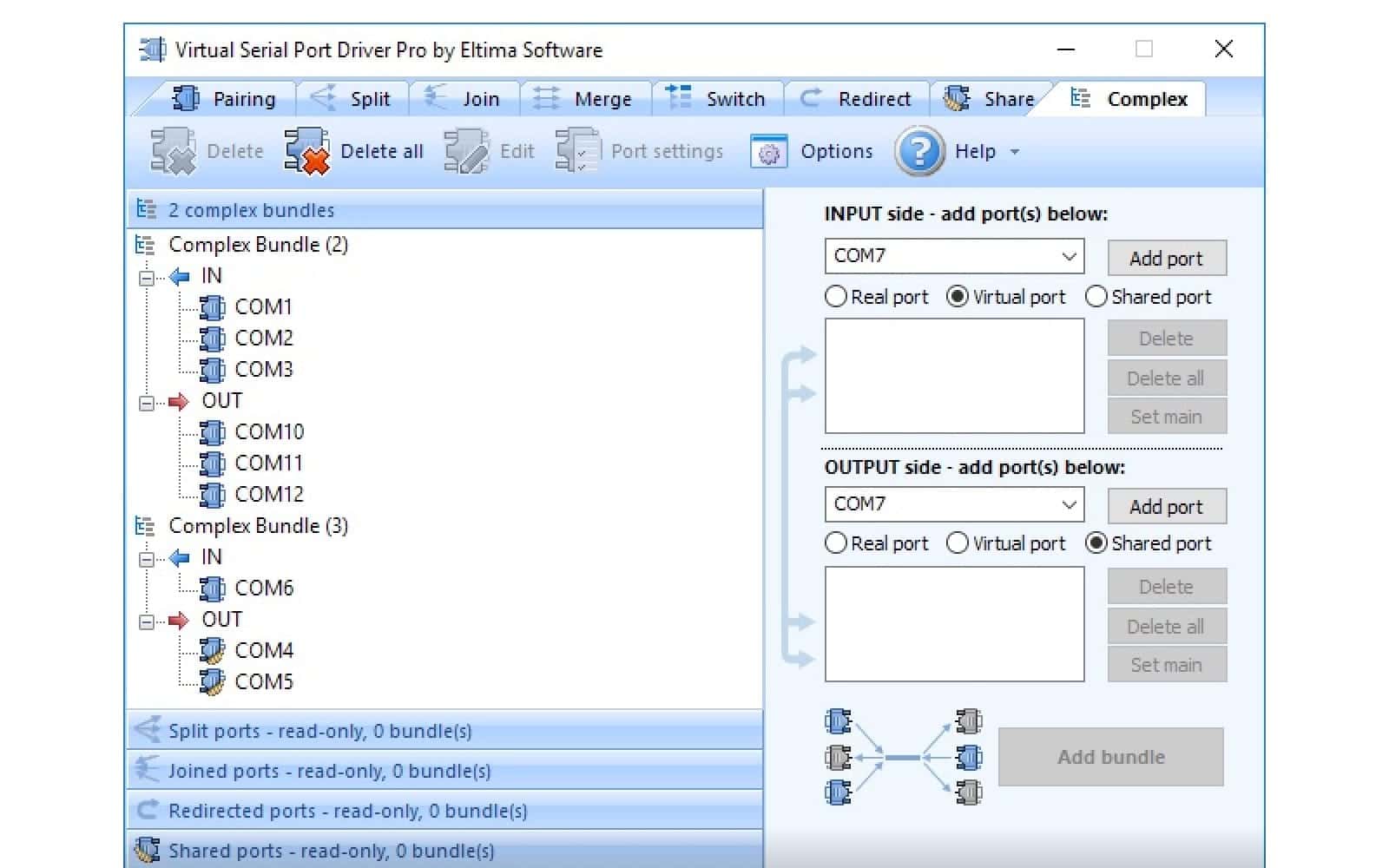Expand Redirected ports read-only section
This screenshot has width=1389, height=868.
coord(445,811)
